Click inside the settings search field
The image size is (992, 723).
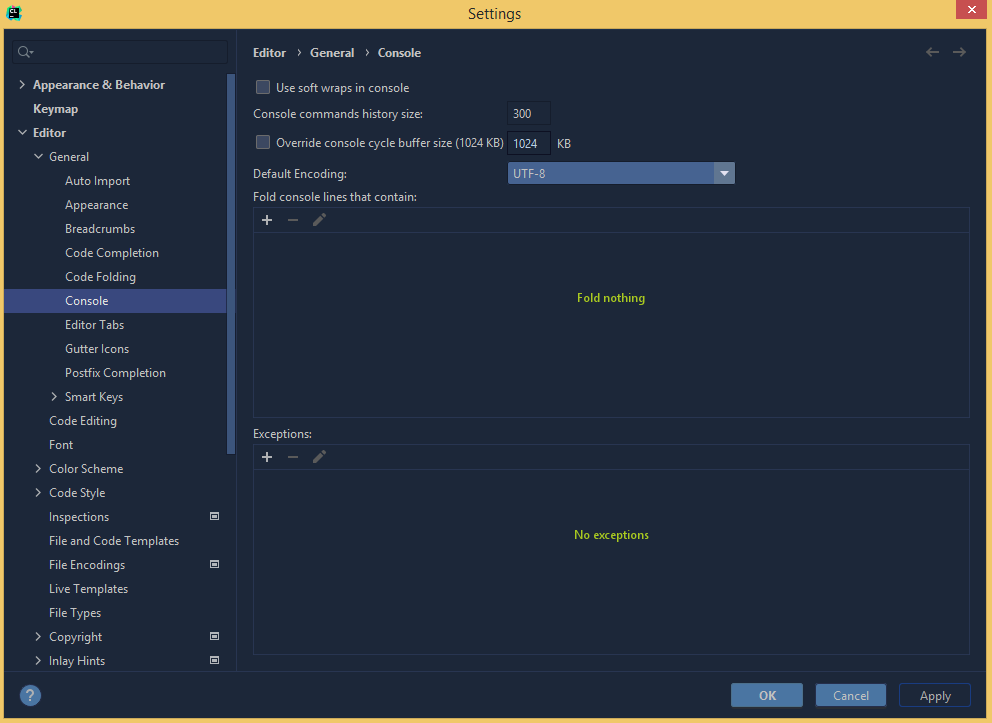pos(120,52)
